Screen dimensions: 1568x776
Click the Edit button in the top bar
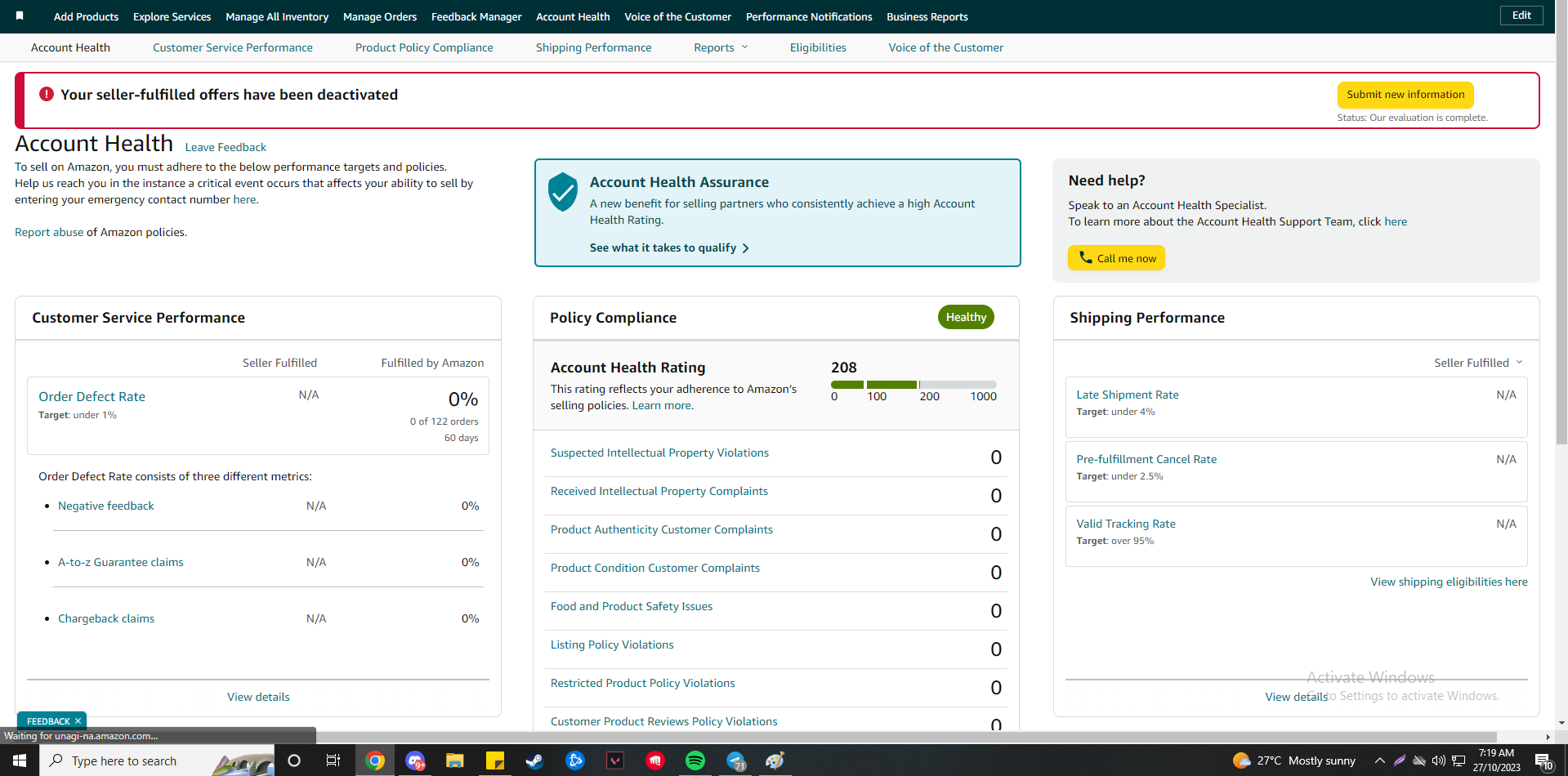[1521, 16]
